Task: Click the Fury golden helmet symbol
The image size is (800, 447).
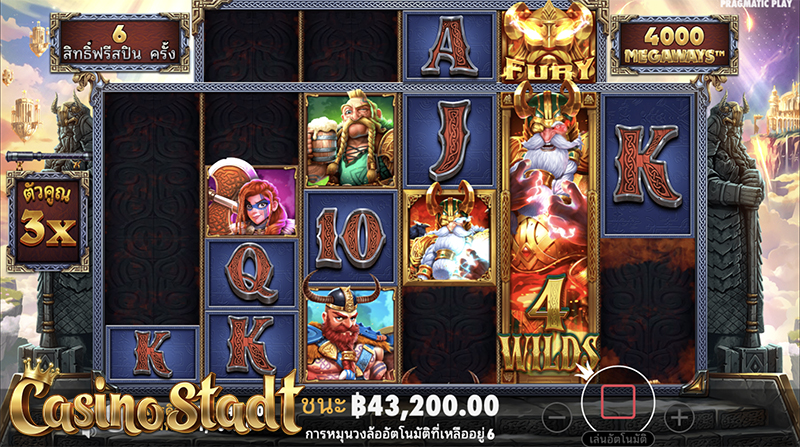Action: (x=548, y=42)
